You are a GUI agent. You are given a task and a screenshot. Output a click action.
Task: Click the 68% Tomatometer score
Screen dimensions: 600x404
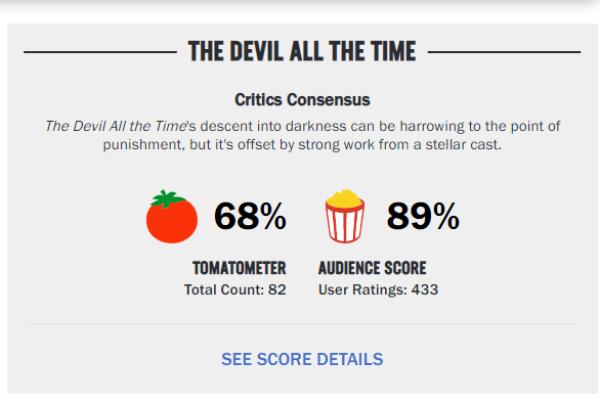(250, 216)
